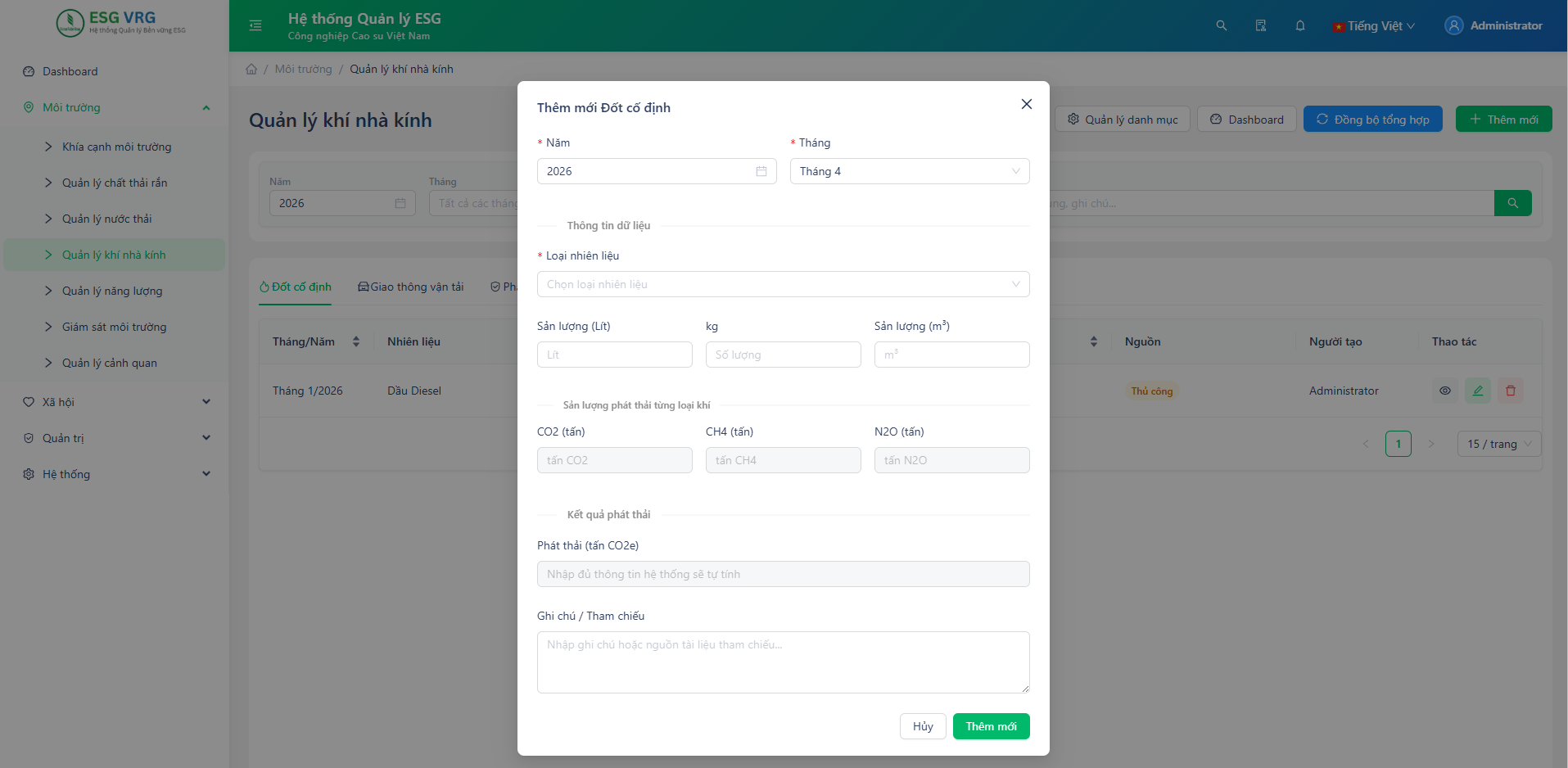Open the calendar icon in dialog Năm field

(761, 171)
